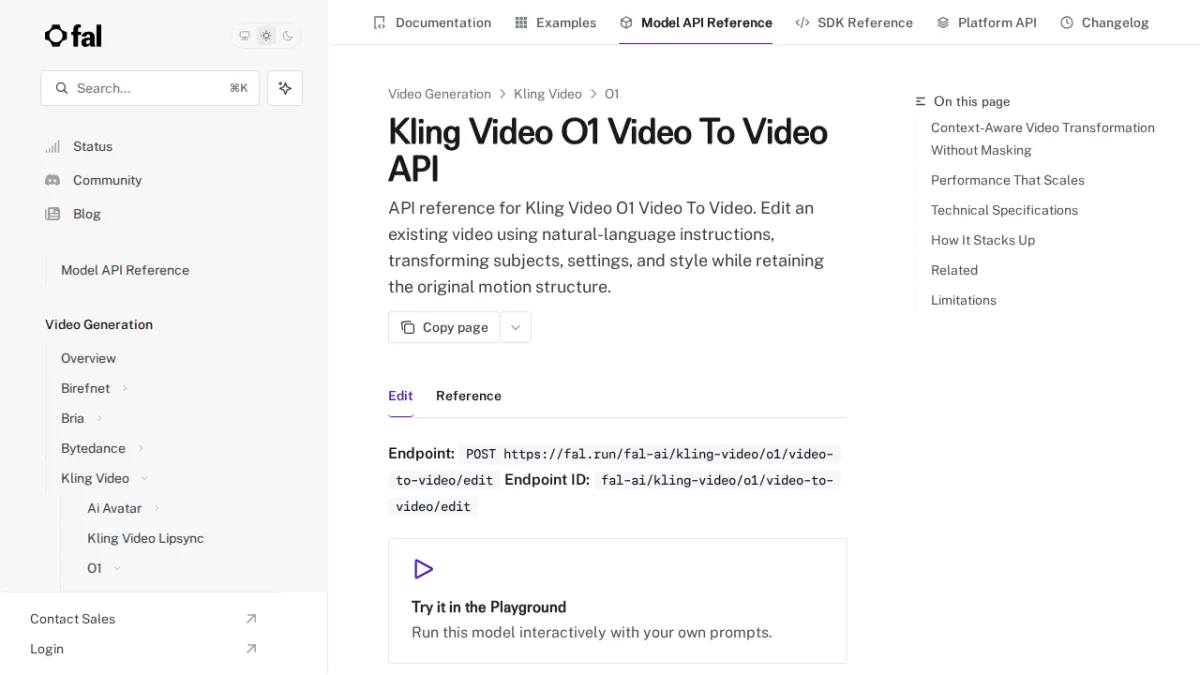Click the On this page list icon
Viewport: 1200px width, 675px height.
[921, 102]
